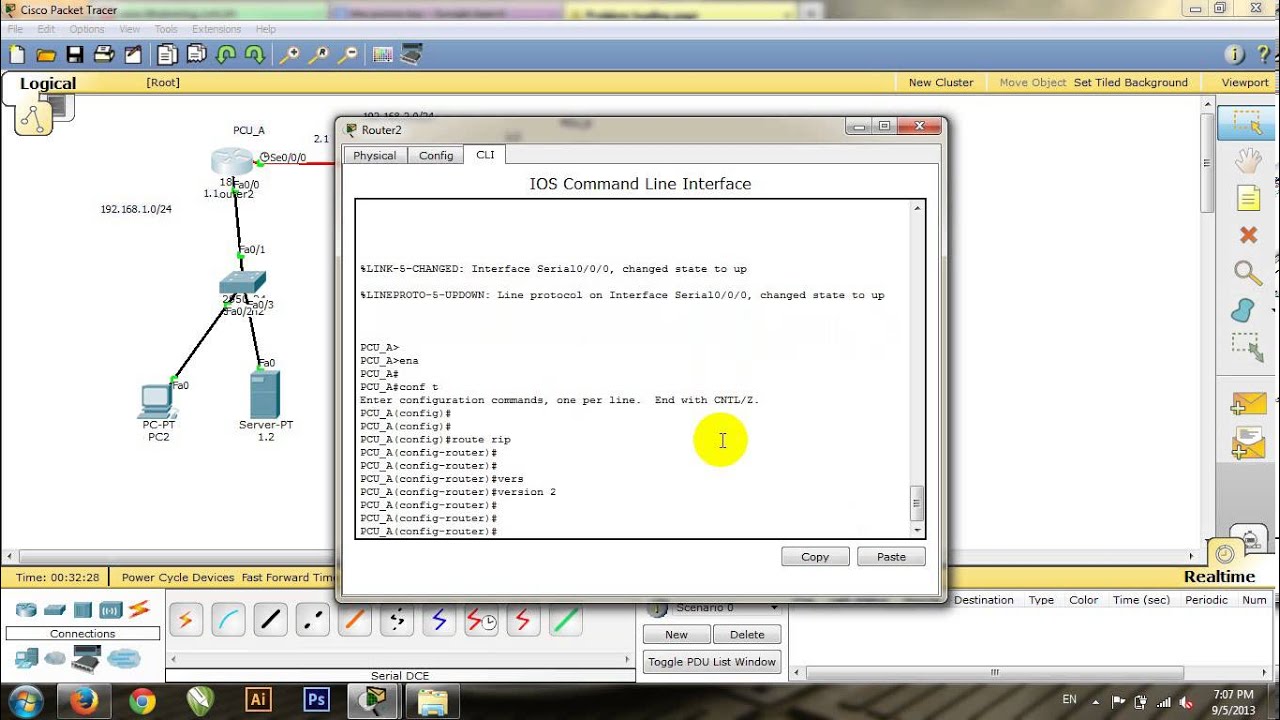
Task: Select the Hubs device category icon
Action: coord(83,610)
